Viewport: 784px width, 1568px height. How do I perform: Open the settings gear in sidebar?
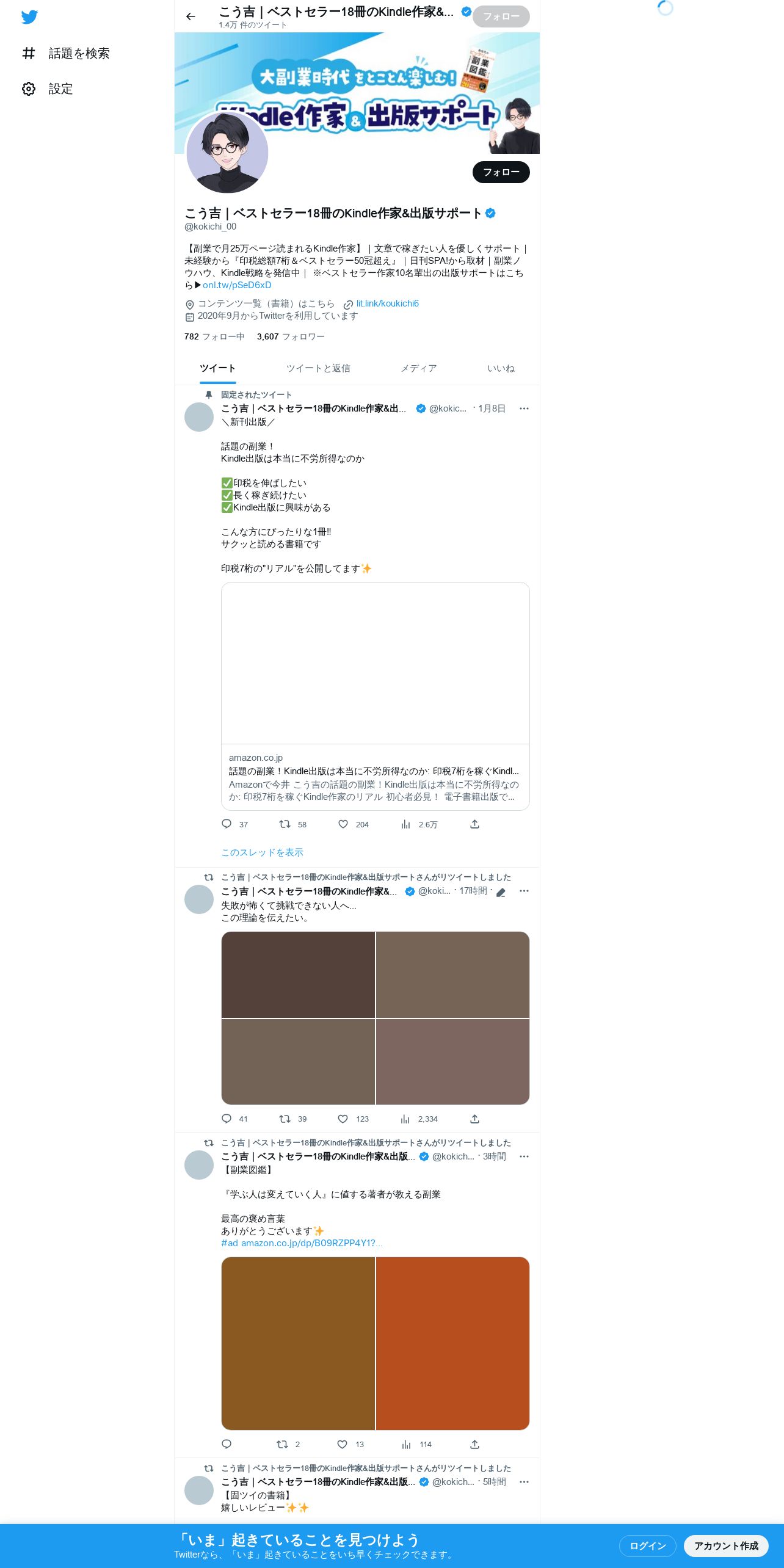coord(29,89)
